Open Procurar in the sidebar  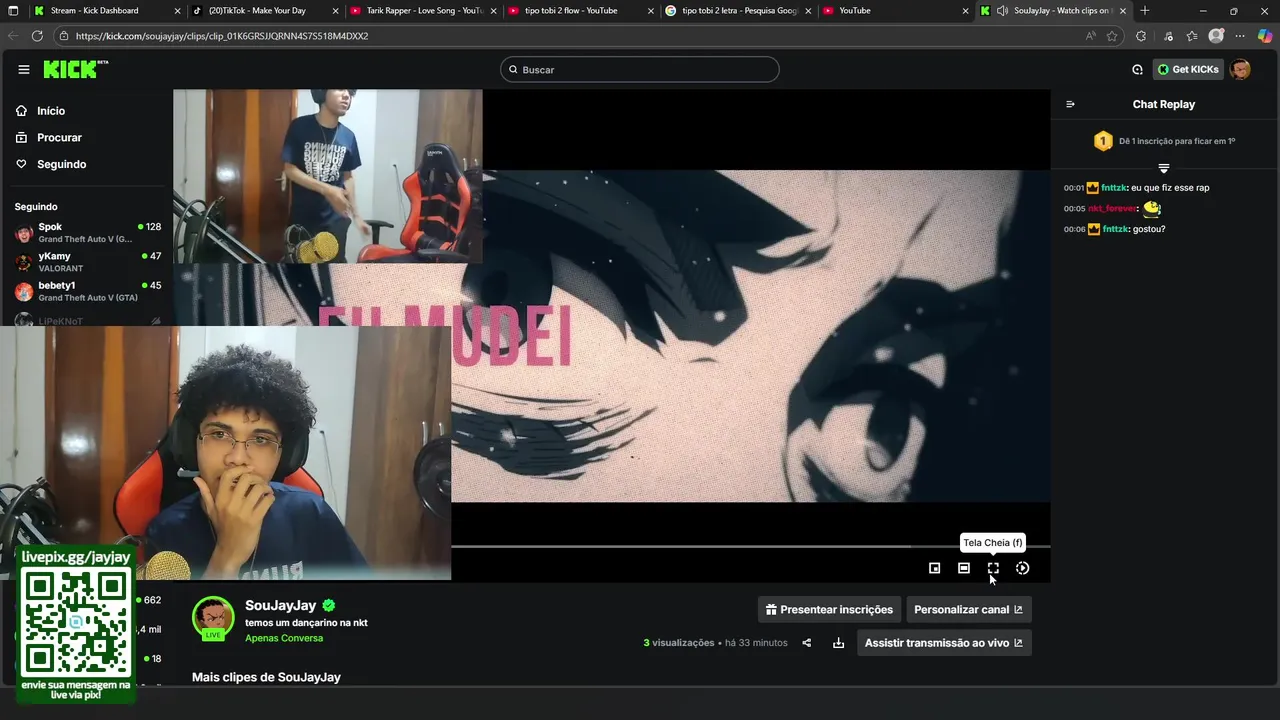[59, 137]
